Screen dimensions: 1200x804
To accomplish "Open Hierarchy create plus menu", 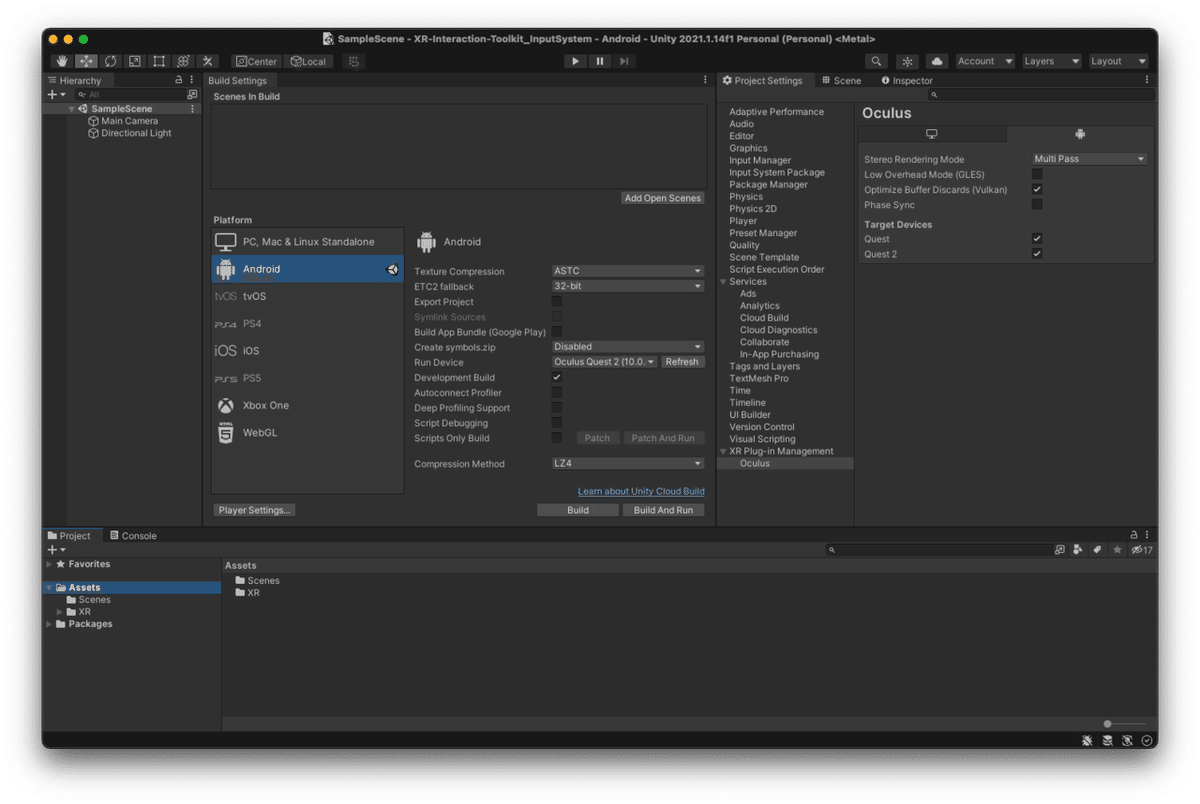I will point(56,94).
